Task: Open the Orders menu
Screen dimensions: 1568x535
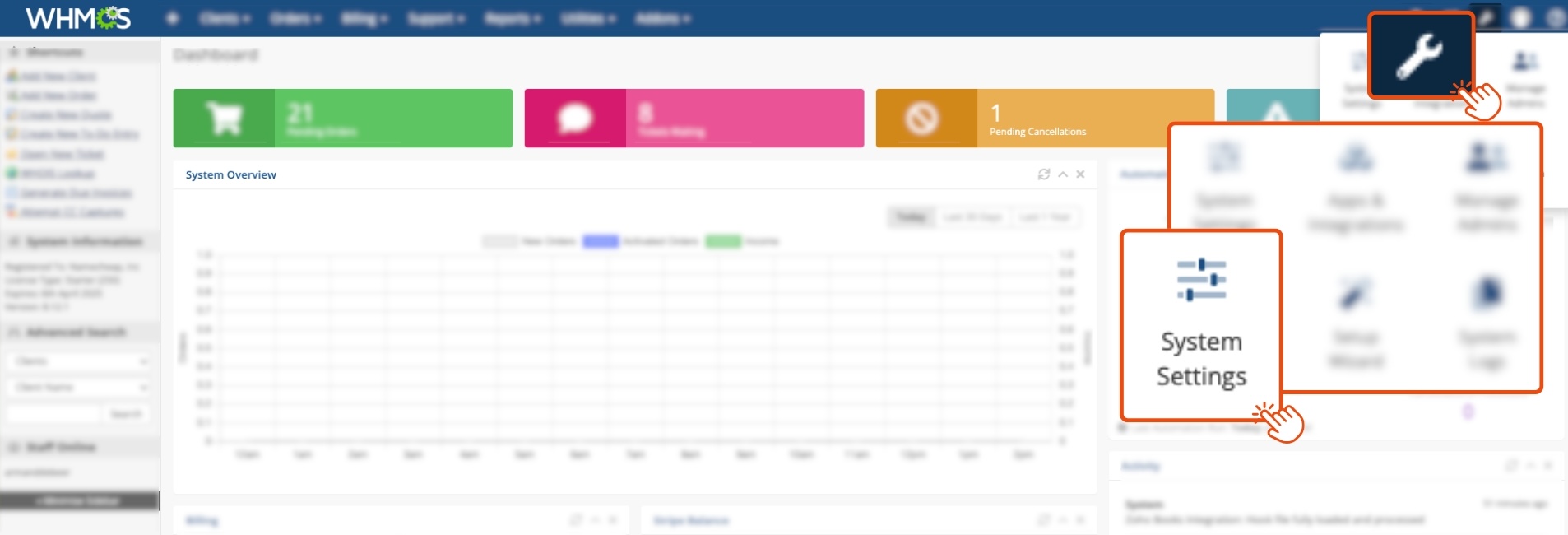Action: point(295,18)
